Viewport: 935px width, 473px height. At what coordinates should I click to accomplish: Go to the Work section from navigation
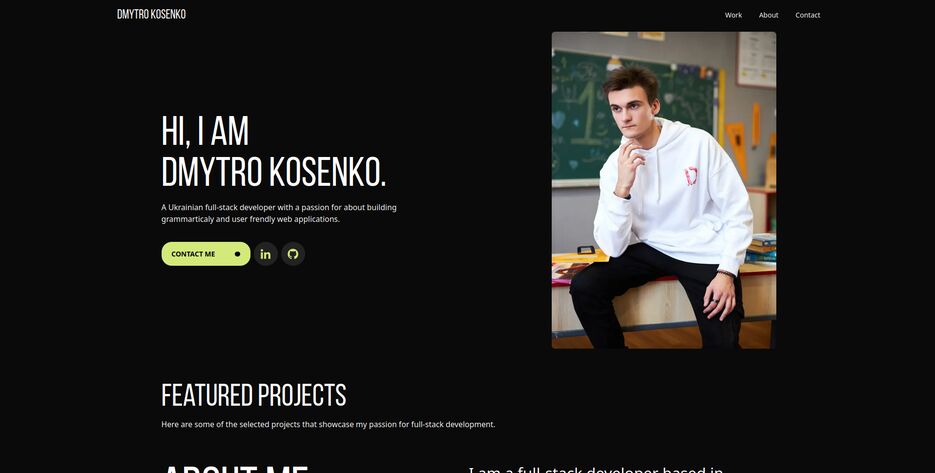pos(733,15)
